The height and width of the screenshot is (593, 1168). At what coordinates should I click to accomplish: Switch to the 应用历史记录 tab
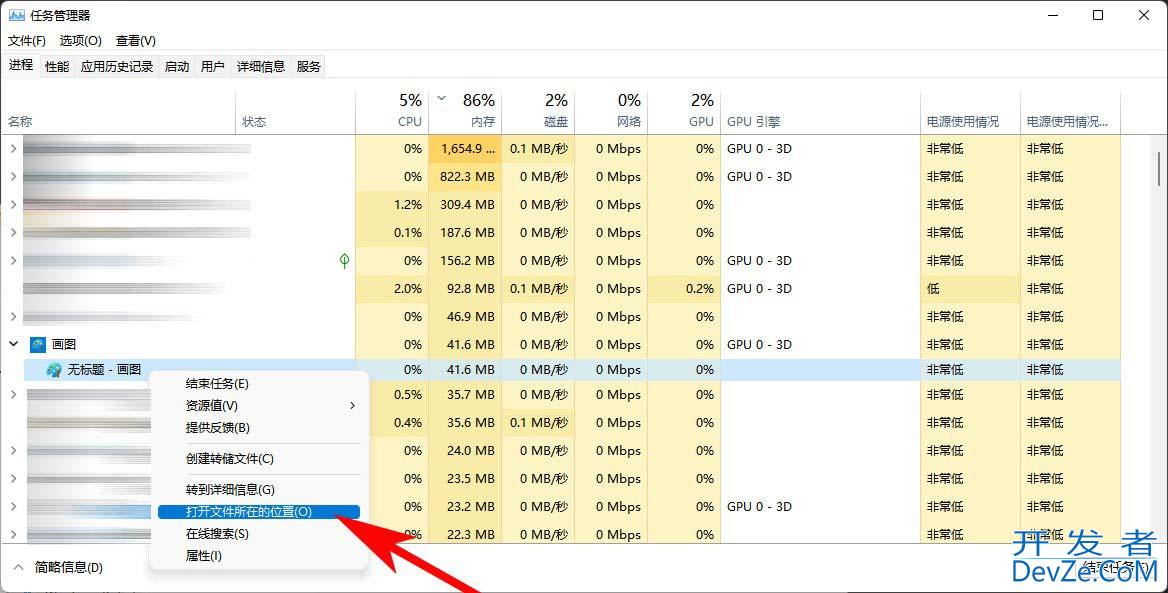pos(117,66)
